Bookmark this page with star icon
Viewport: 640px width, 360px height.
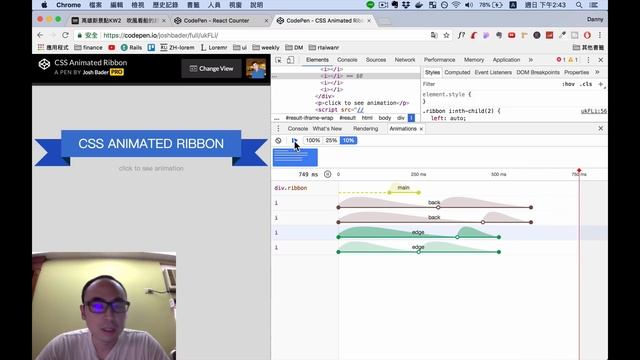(446, 36)
